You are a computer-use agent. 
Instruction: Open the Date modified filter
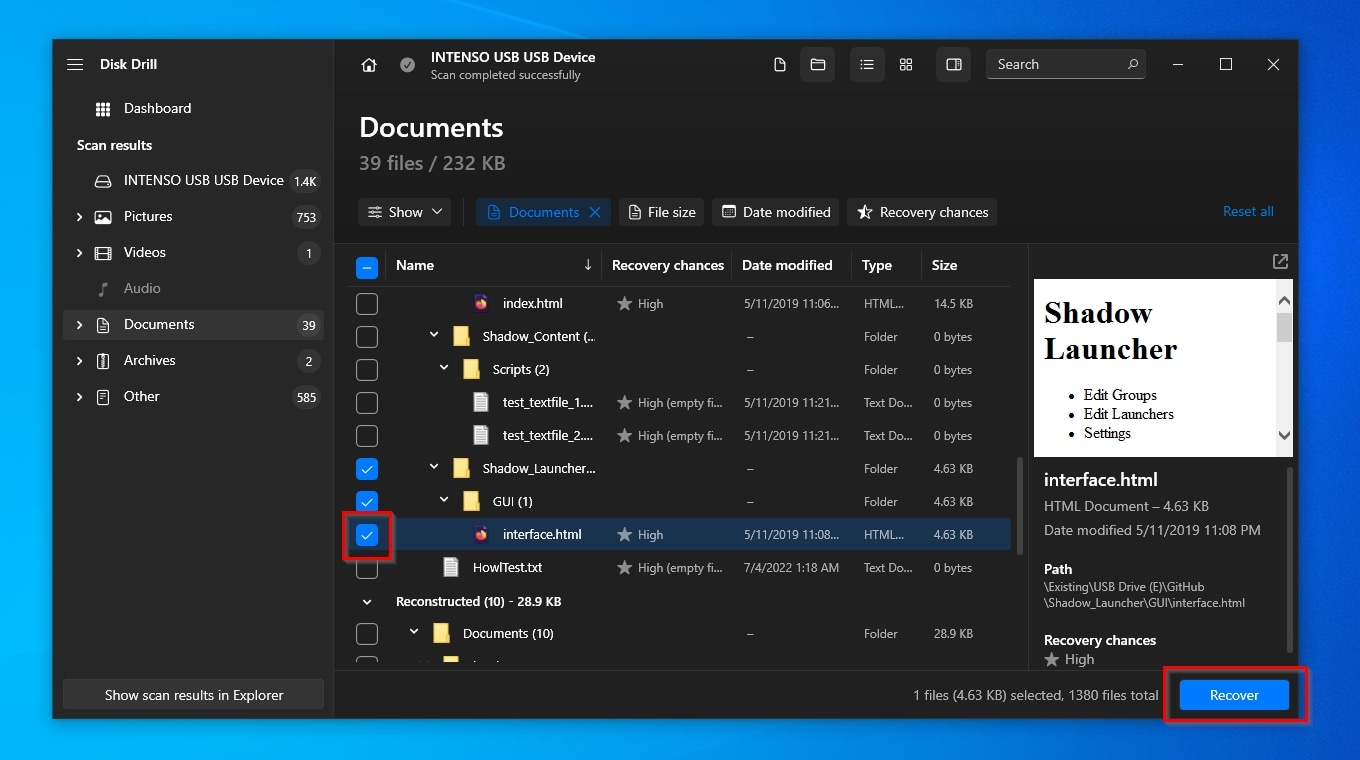[776, 212]
